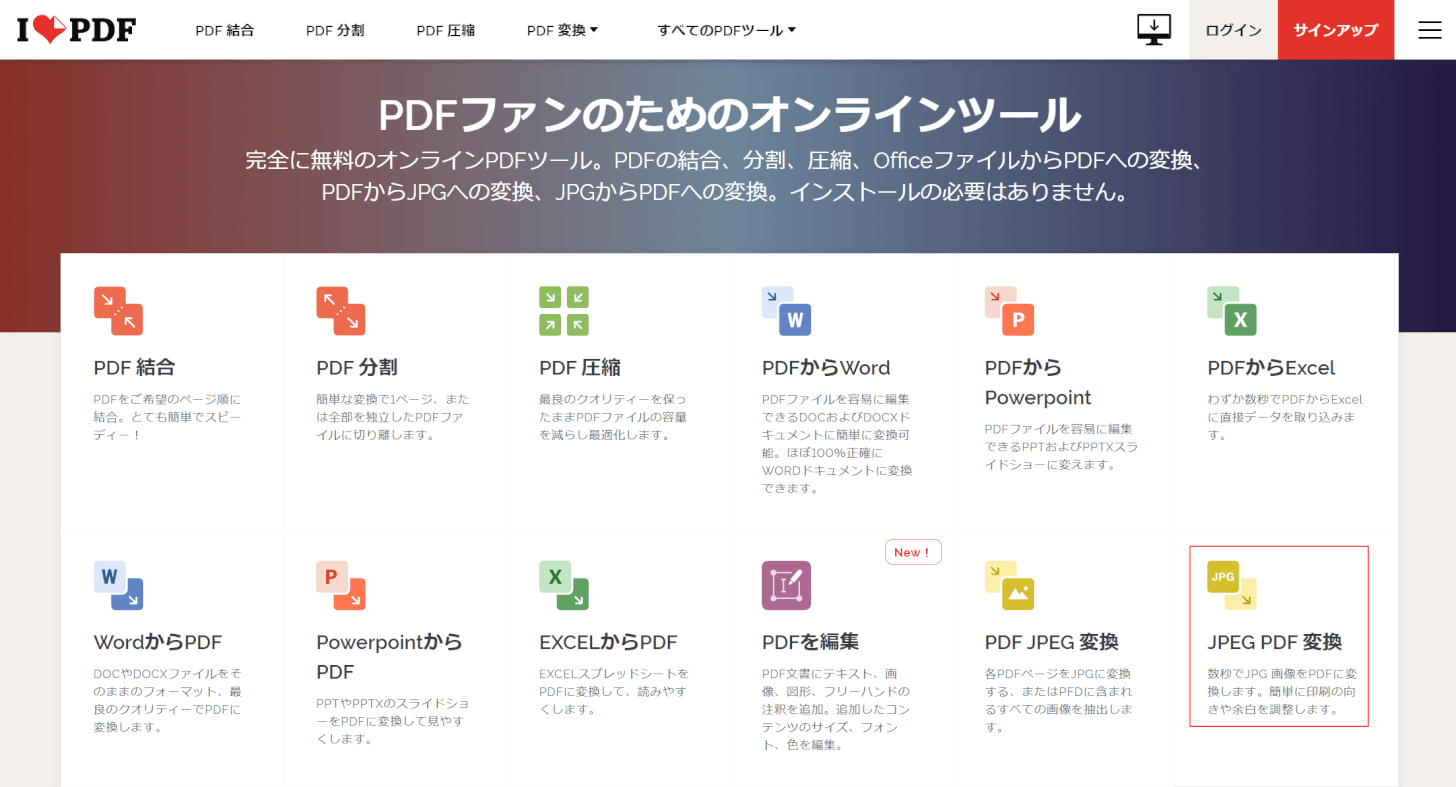Open PDF 分割 in the top navigation

[x=335, y=30]
